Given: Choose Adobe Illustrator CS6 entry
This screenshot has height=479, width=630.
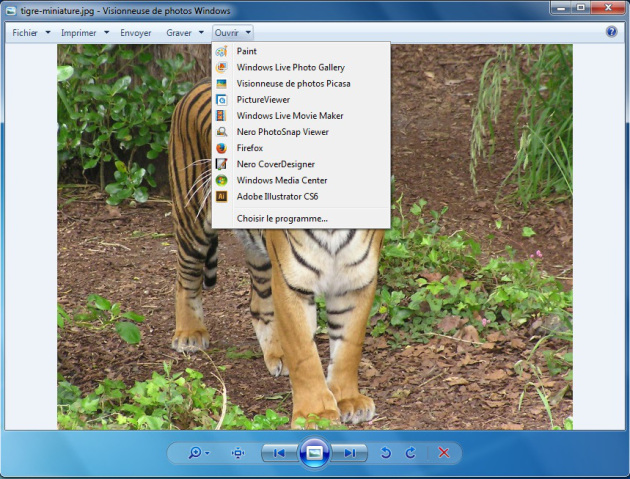Looking at the screenshot, I should 301,196.
